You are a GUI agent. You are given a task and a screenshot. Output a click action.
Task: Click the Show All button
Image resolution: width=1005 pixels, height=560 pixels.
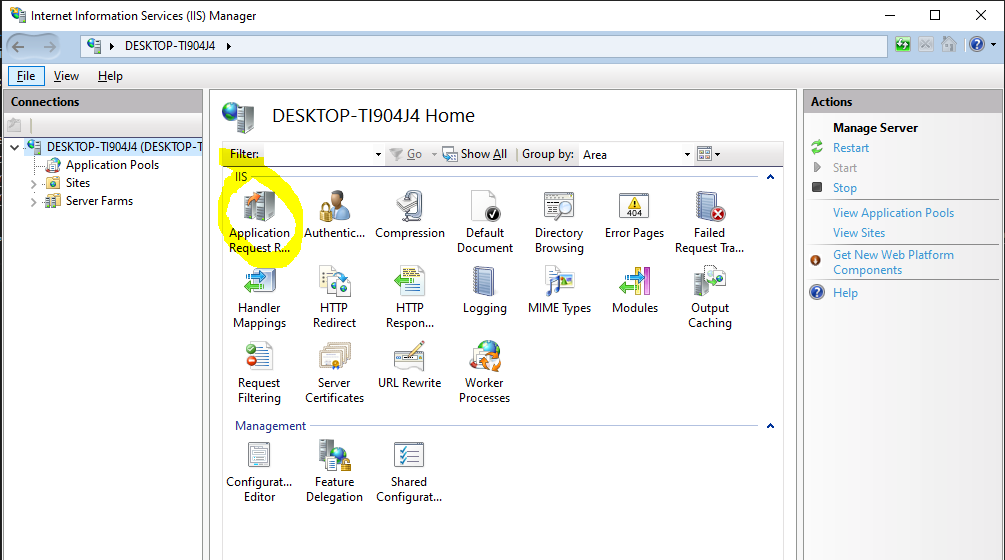[x=475, y=154]
